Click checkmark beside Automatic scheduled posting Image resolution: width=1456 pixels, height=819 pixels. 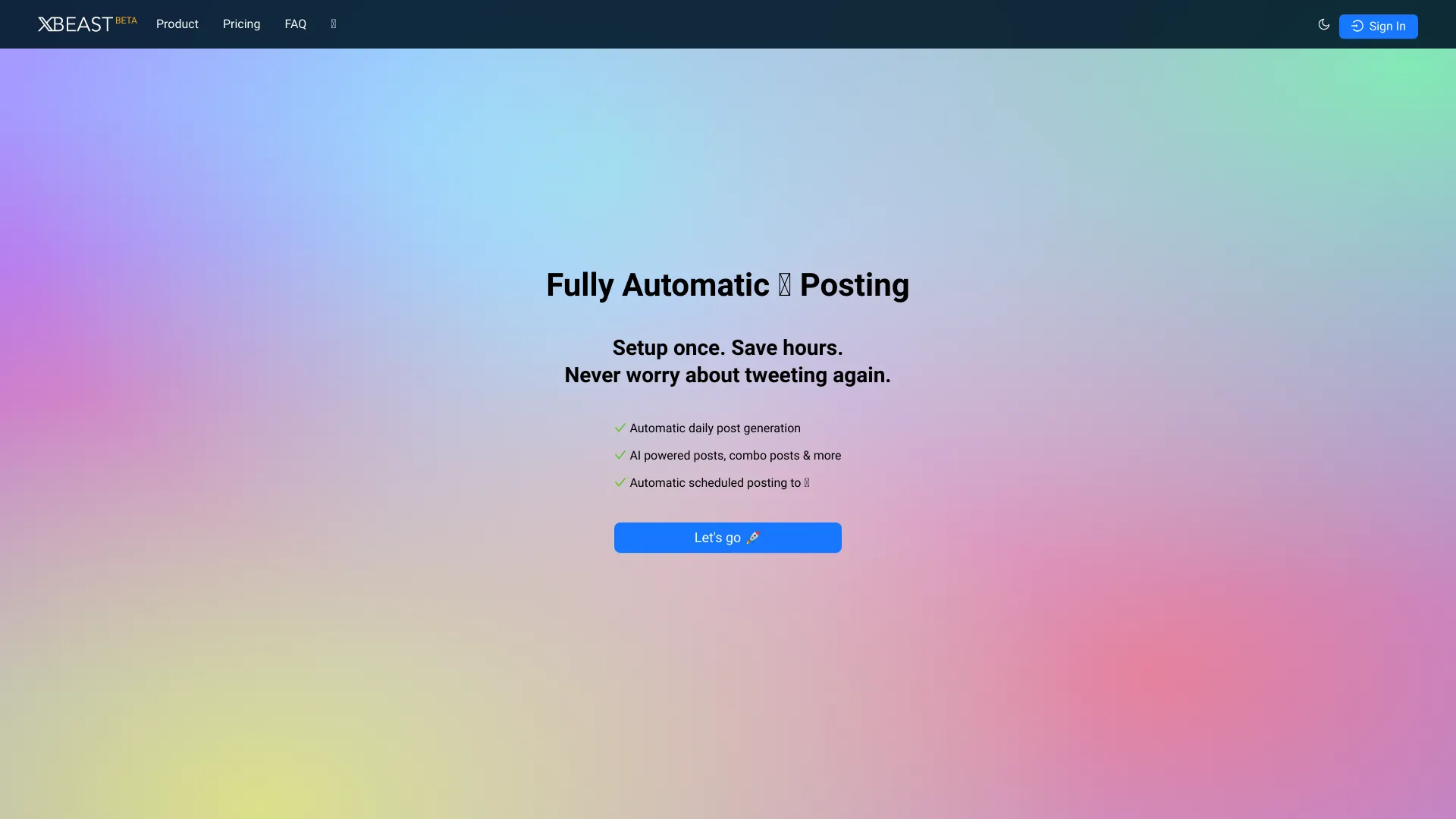click(x=620, y=482)
